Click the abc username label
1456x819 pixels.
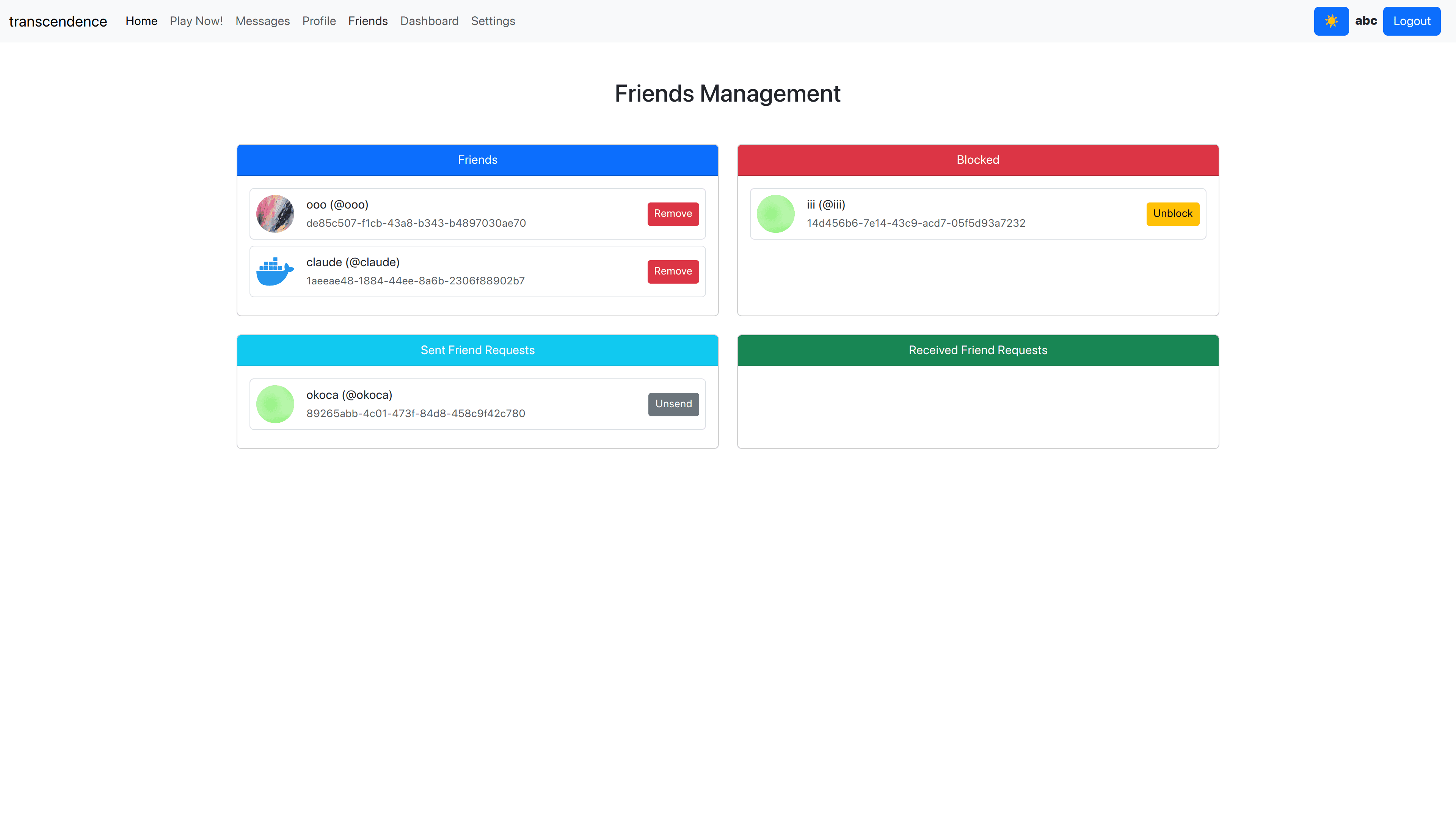[x=1365, y=21]
